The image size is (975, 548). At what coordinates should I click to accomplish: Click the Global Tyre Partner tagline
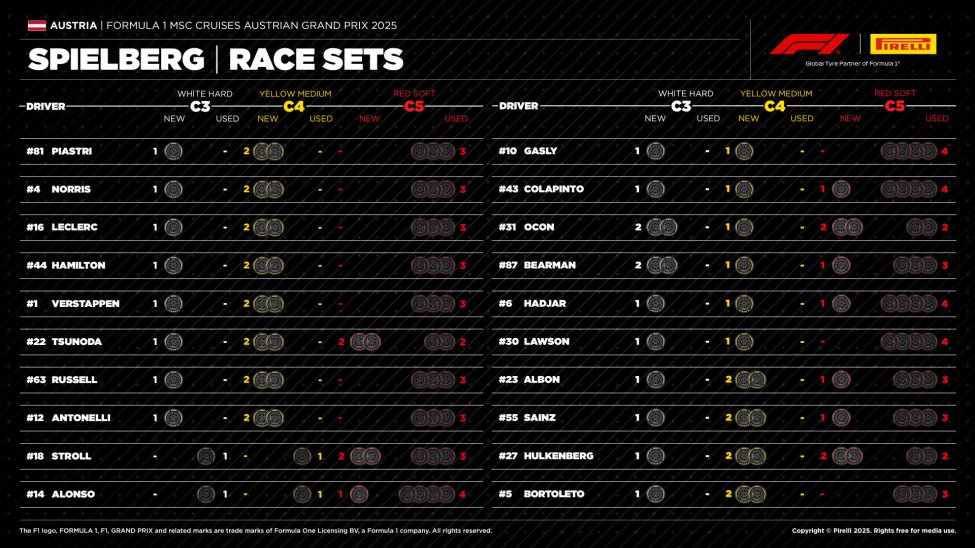[x=853, y=63]
